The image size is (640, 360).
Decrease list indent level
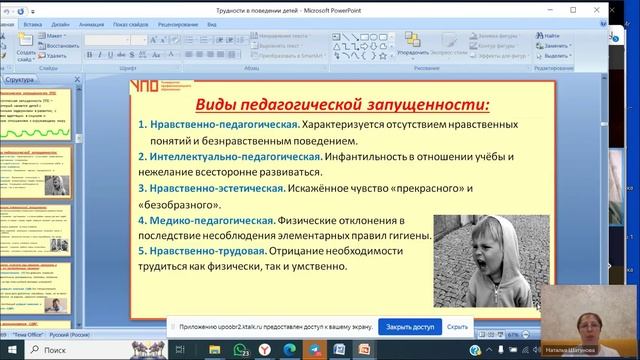pyautogui.click(x=220, y=40)
